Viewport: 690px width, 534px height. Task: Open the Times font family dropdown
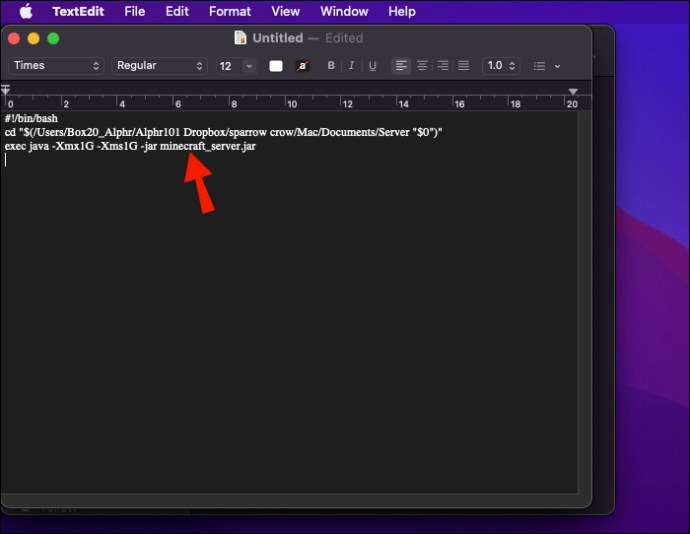[x=56, y=66]
